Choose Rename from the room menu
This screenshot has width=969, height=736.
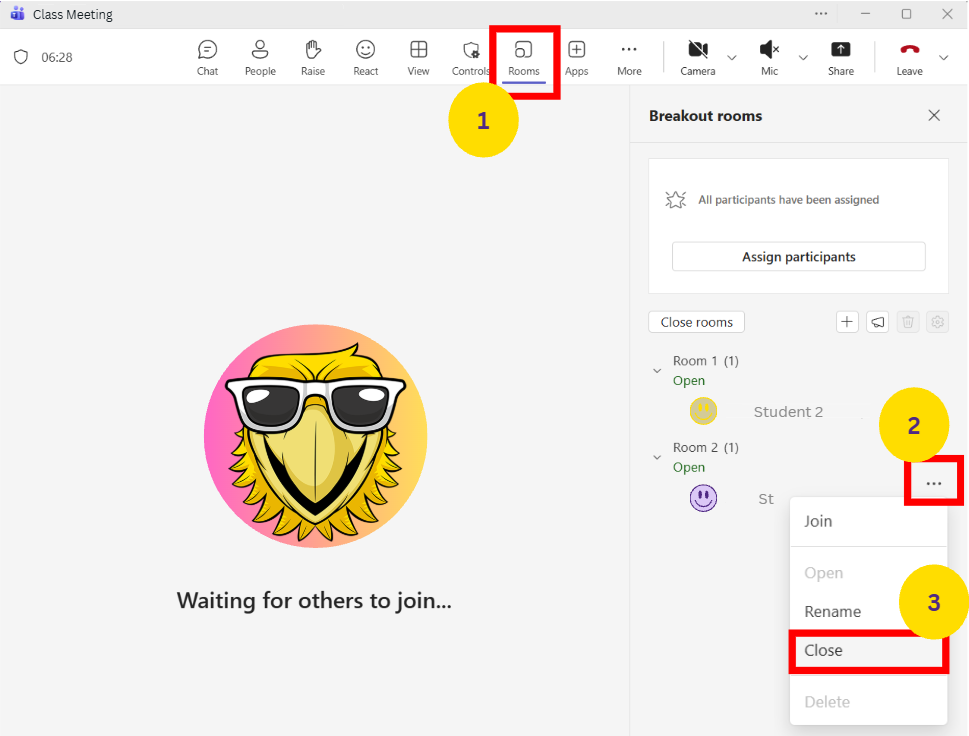click(x=832, y=611)
